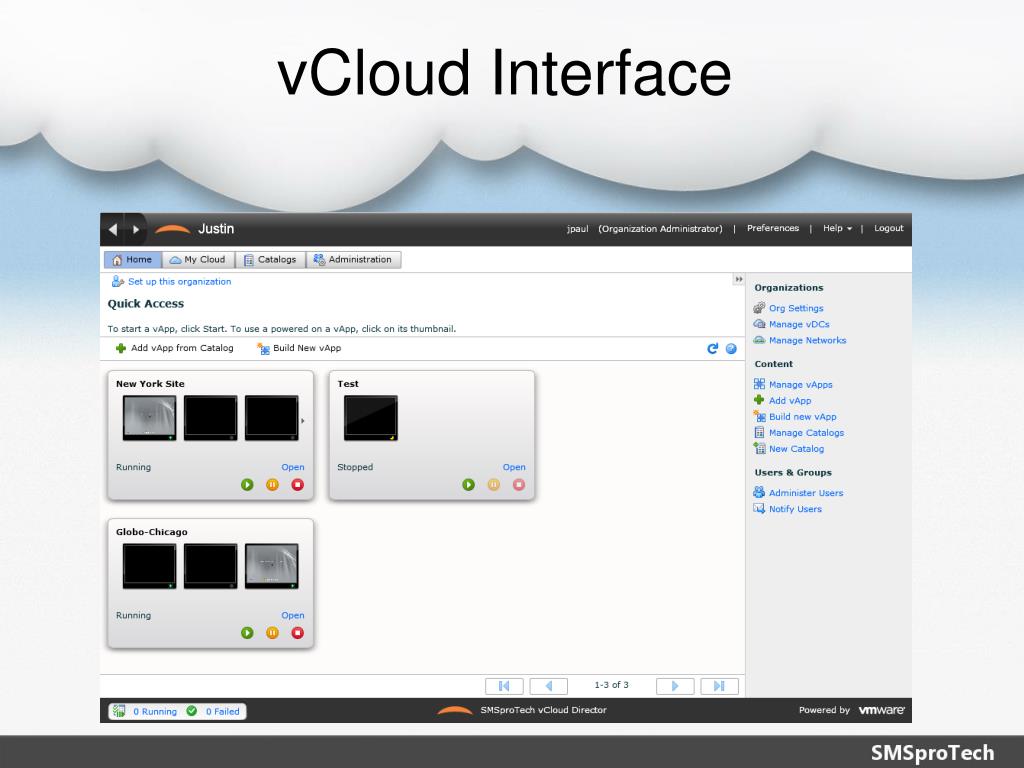Screen dimensions: 1024x768
Task: Click suspend icon on Test vApp
Action: click(494, 485)
